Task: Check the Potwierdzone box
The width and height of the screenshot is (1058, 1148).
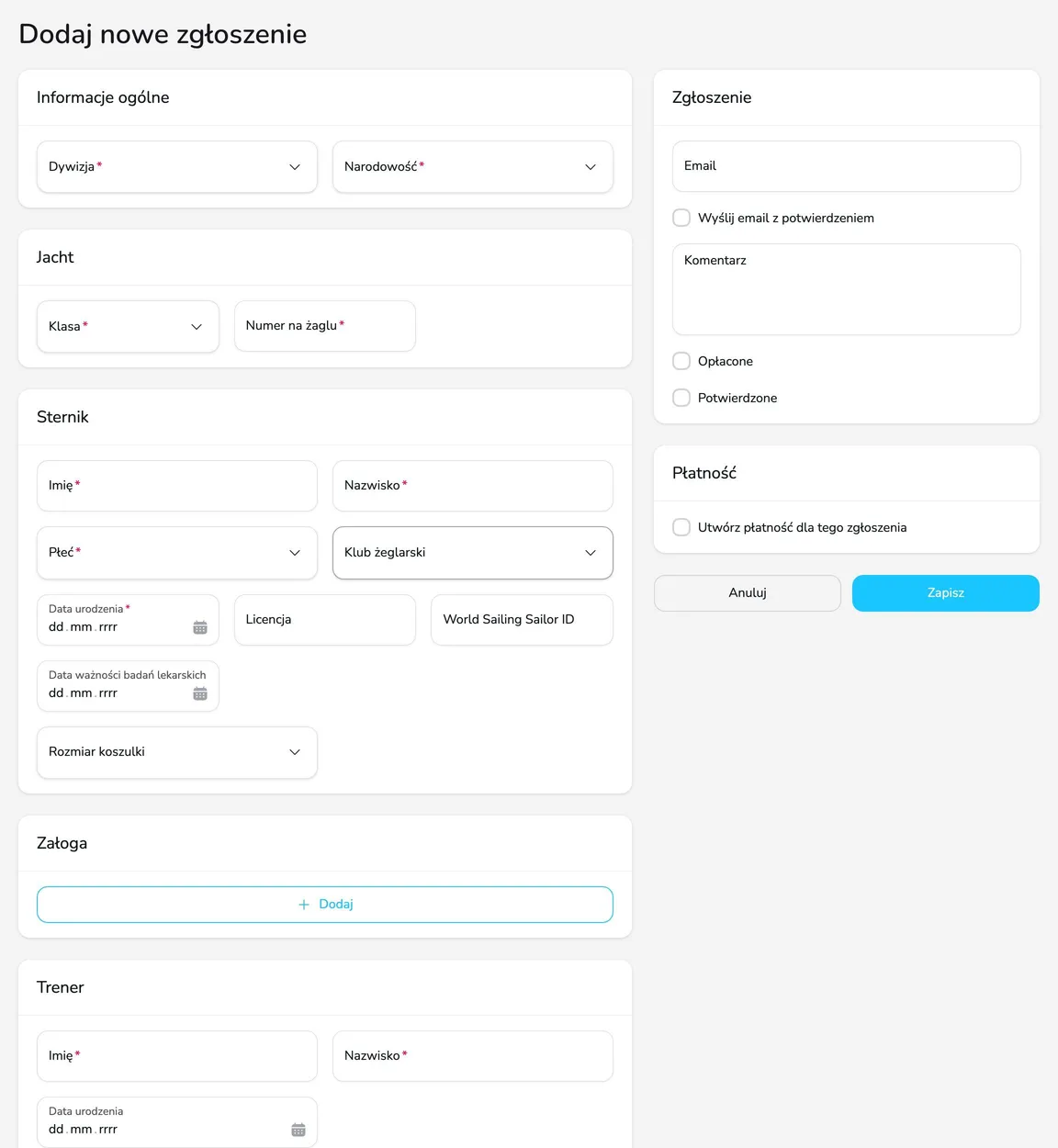Action: [x=681, y=398]
